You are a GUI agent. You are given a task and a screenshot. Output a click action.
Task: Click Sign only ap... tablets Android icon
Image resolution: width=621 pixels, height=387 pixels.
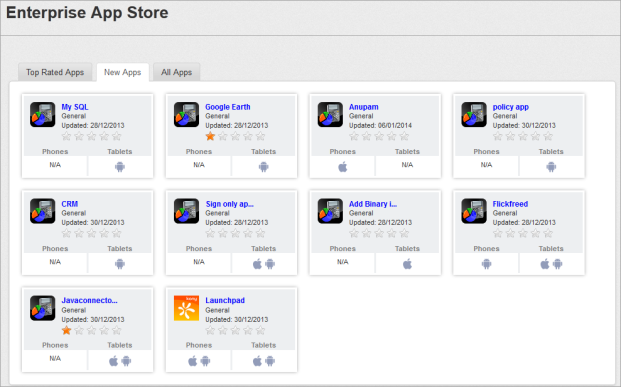click(x=270, y=264)
